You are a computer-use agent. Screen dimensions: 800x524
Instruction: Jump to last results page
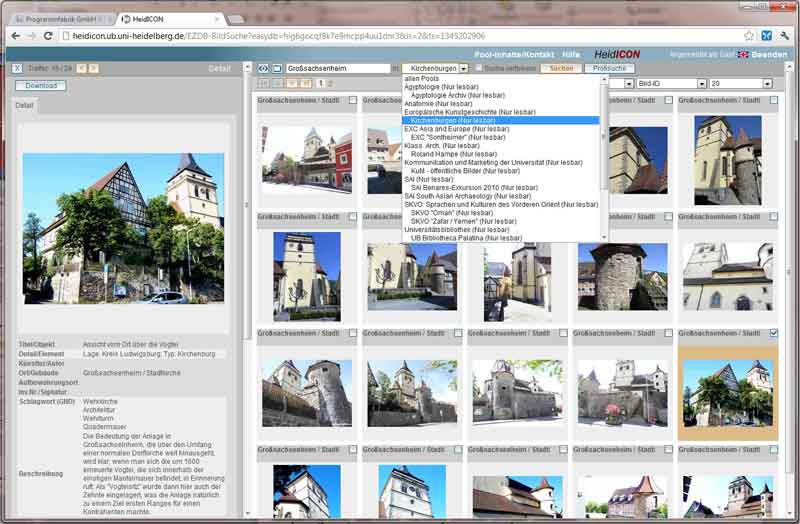[x=306, y=83]
